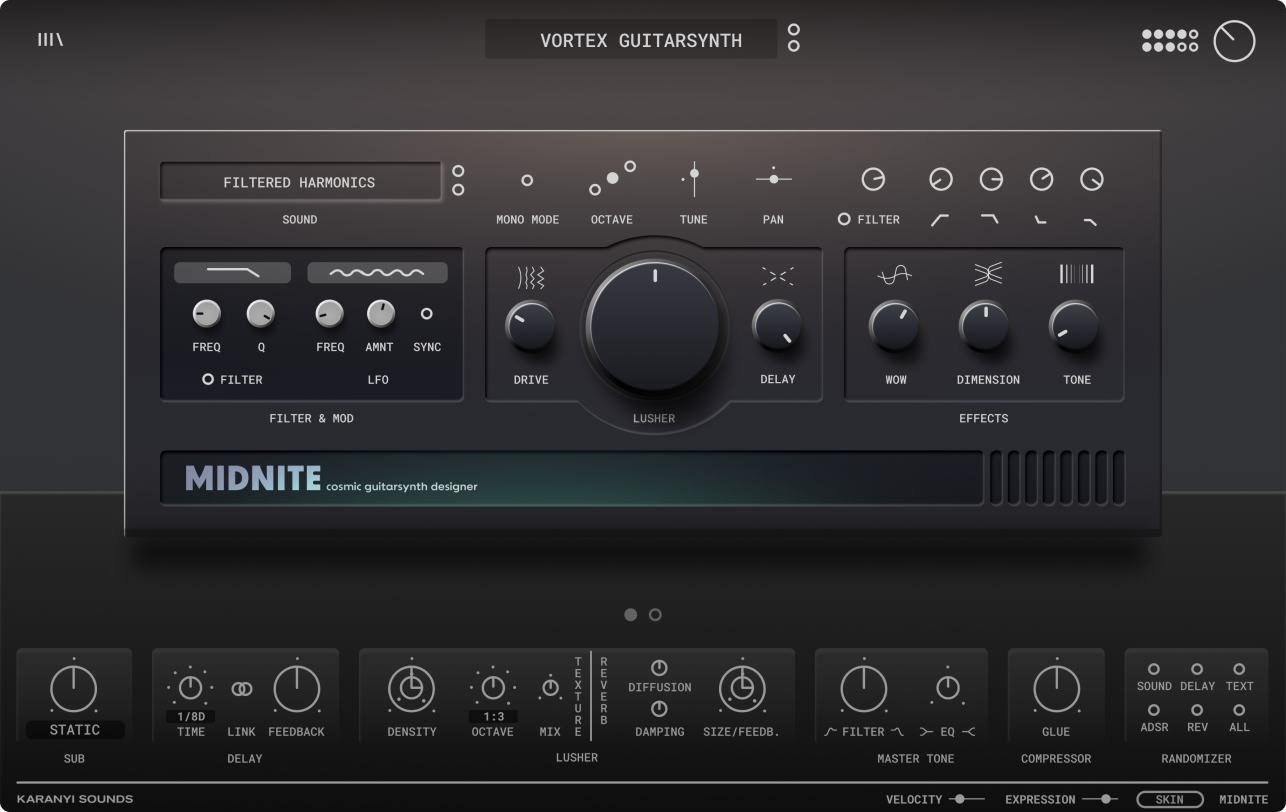The height and width of the screenshot is (812, 1286).
Task: Click the Wow effect icon
Action: 894,275
